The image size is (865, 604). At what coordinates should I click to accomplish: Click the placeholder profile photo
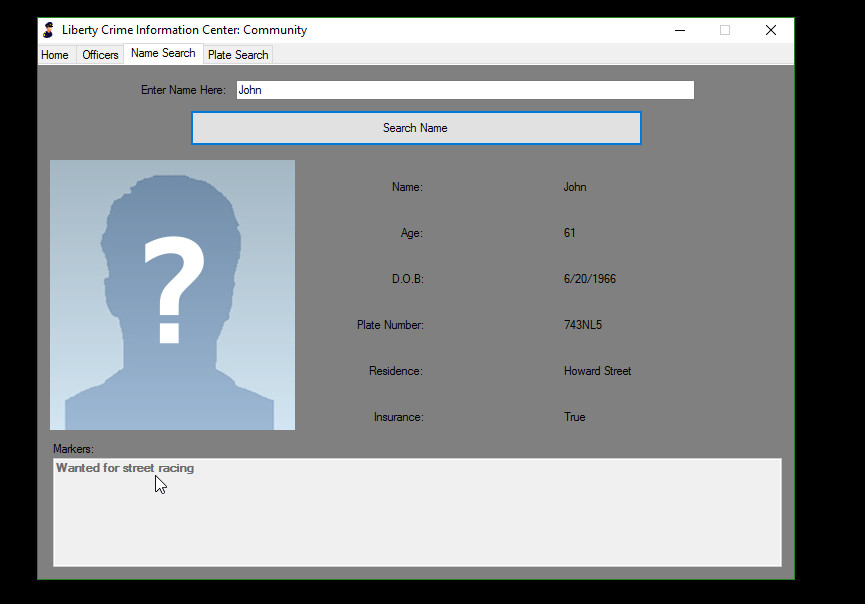(172, 295)
